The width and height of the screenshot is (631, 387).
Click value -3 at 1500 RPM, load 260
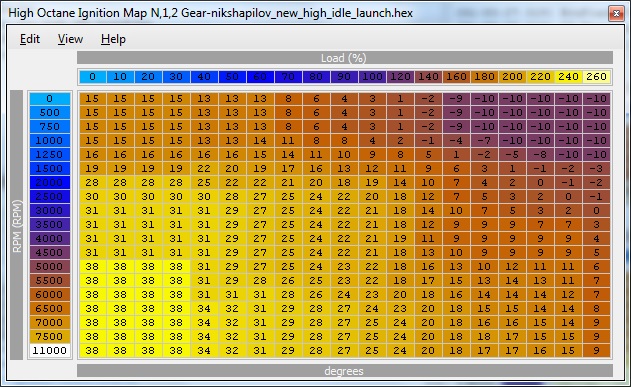coord(596,169)
